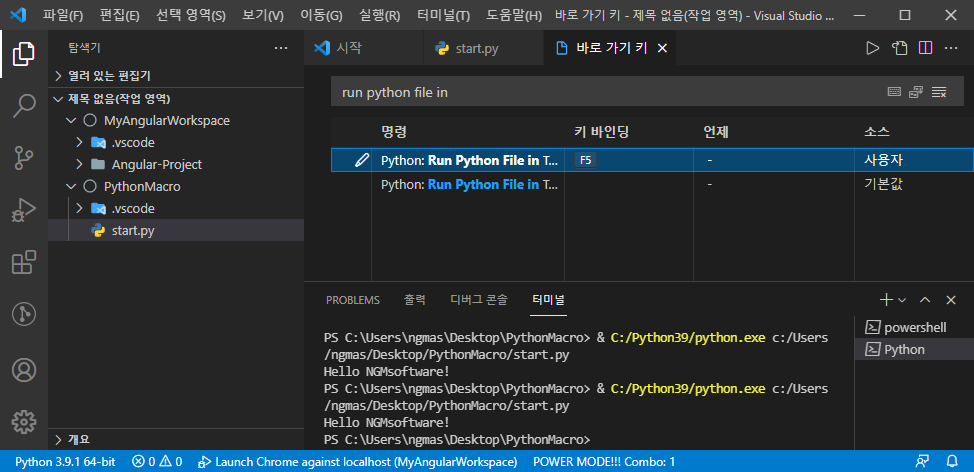Create a new terminal with plus icon

coord(886,300)
